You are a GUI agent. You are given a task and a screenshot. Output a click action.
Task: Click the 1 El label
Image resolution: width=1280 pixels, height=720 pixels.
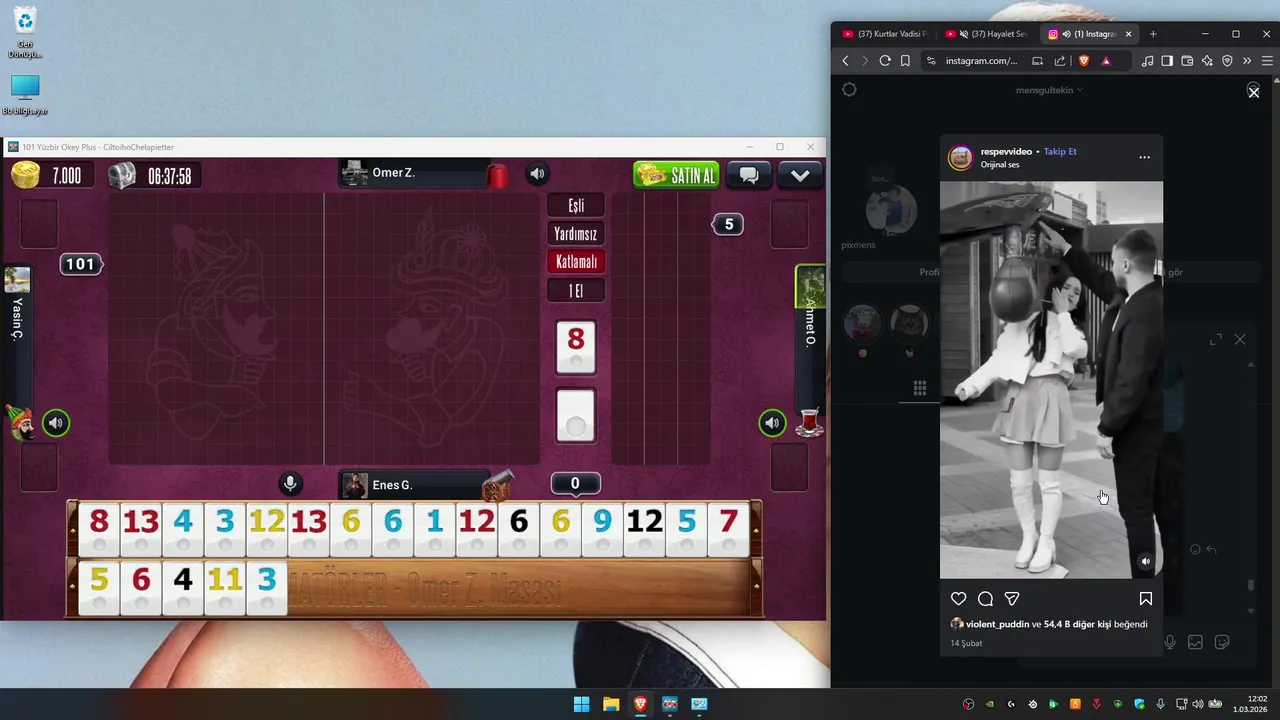(x=576, y=291)
